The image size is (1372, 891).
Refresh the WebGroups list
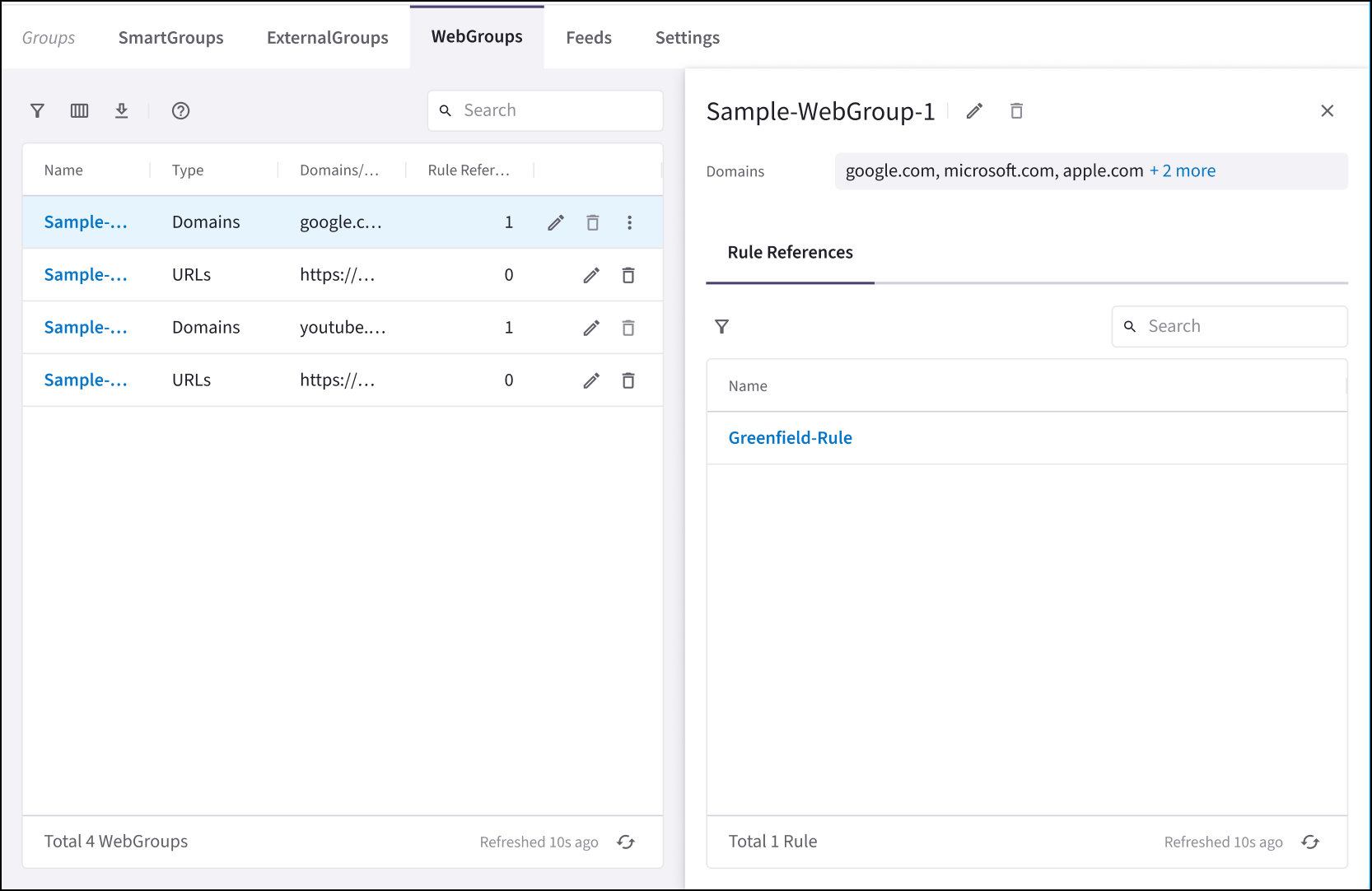tap(627, 842)
